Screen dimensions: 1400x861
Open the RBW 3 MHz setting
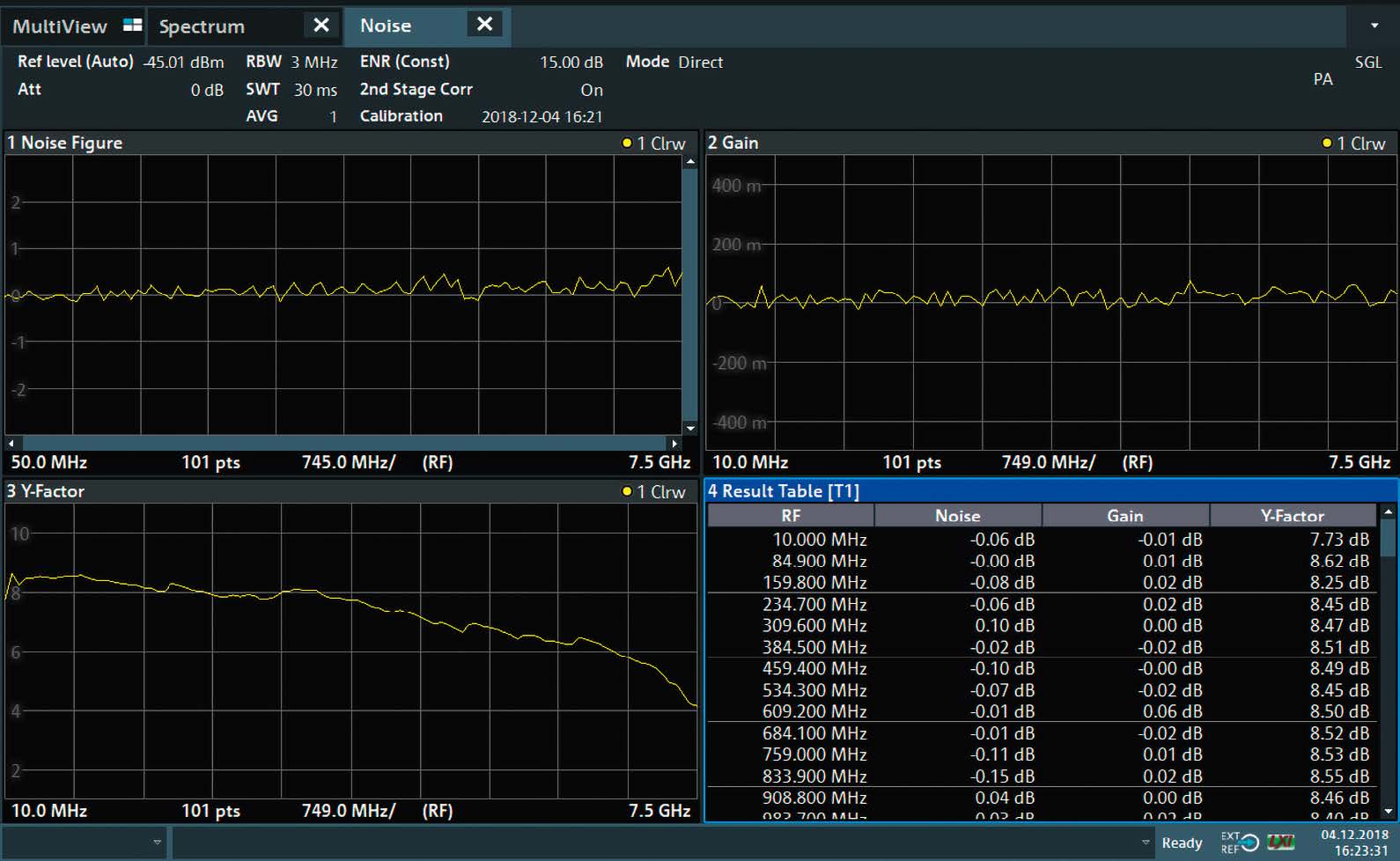[x=291, y=62]
